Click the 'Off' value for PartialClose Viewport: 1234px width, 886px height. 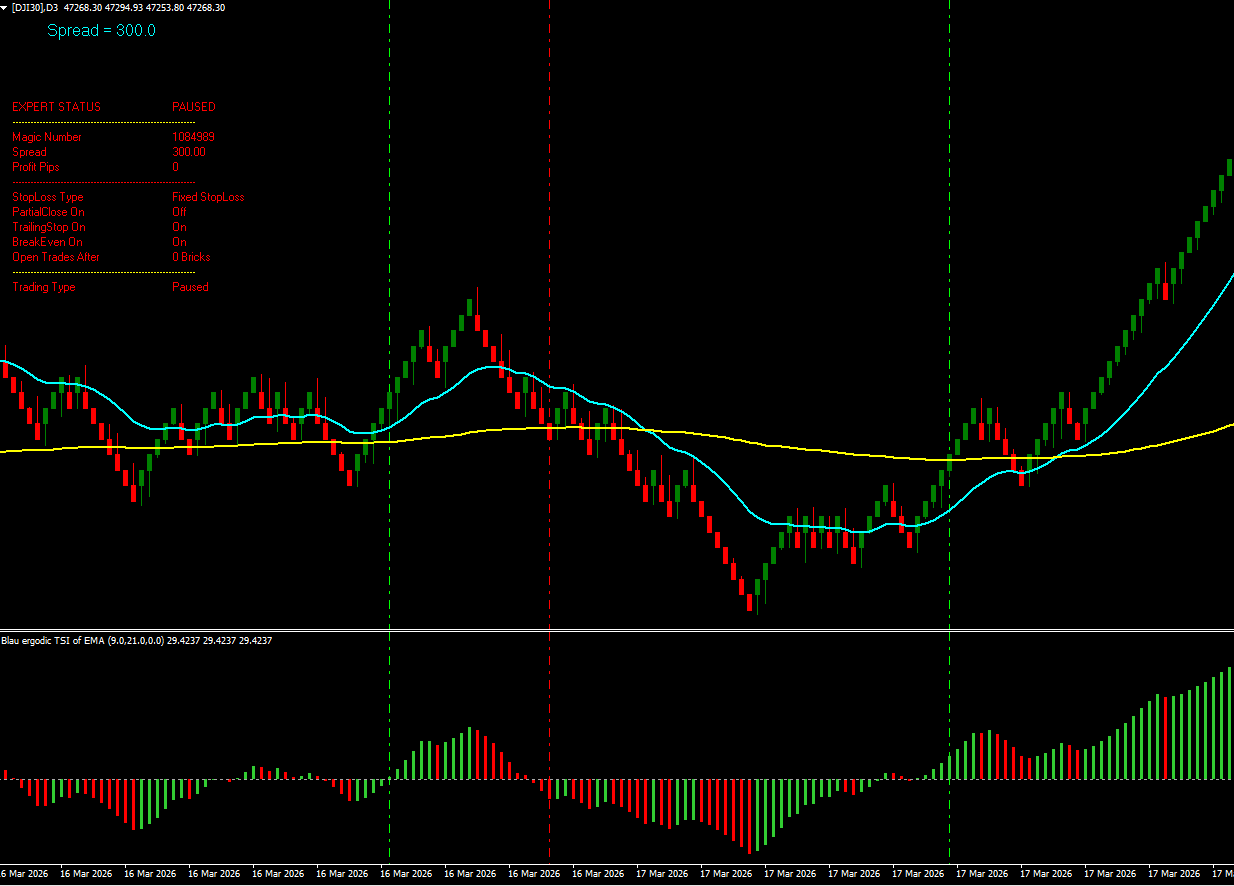tap(179, 212)
